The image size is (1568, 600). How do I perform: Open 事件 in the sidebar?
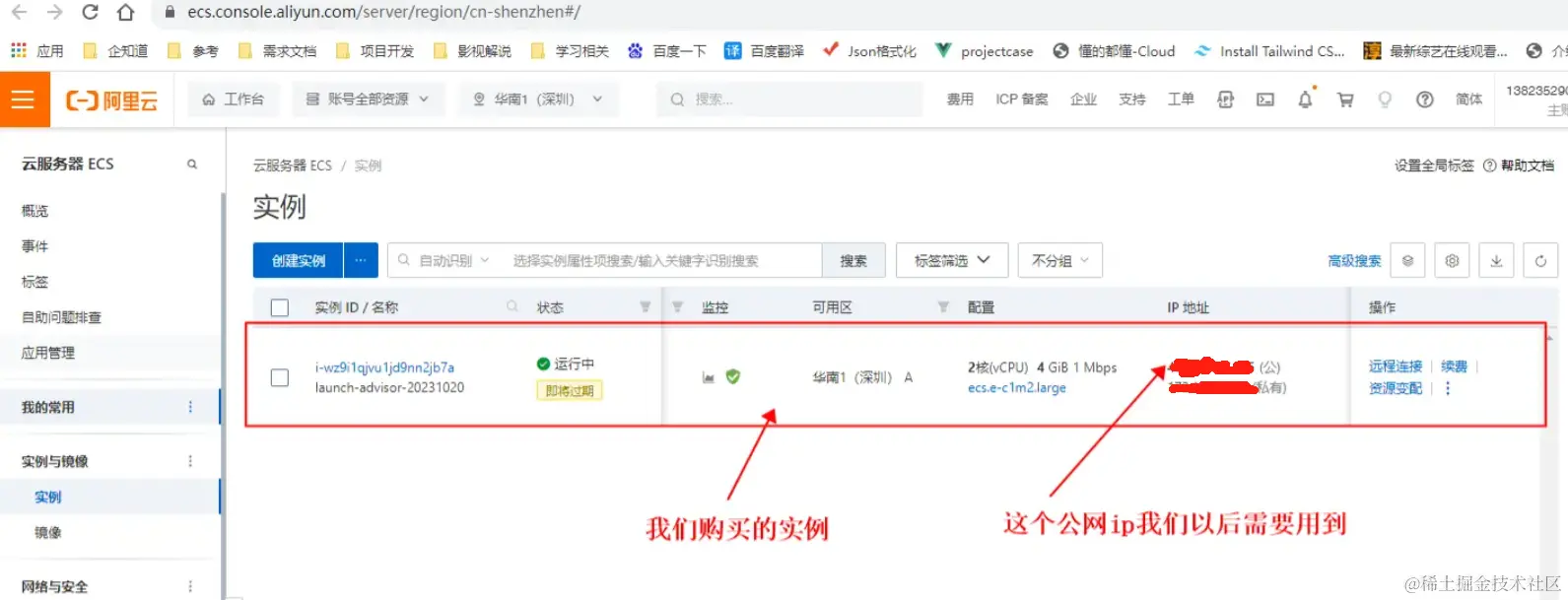click(x=35, y=246)
